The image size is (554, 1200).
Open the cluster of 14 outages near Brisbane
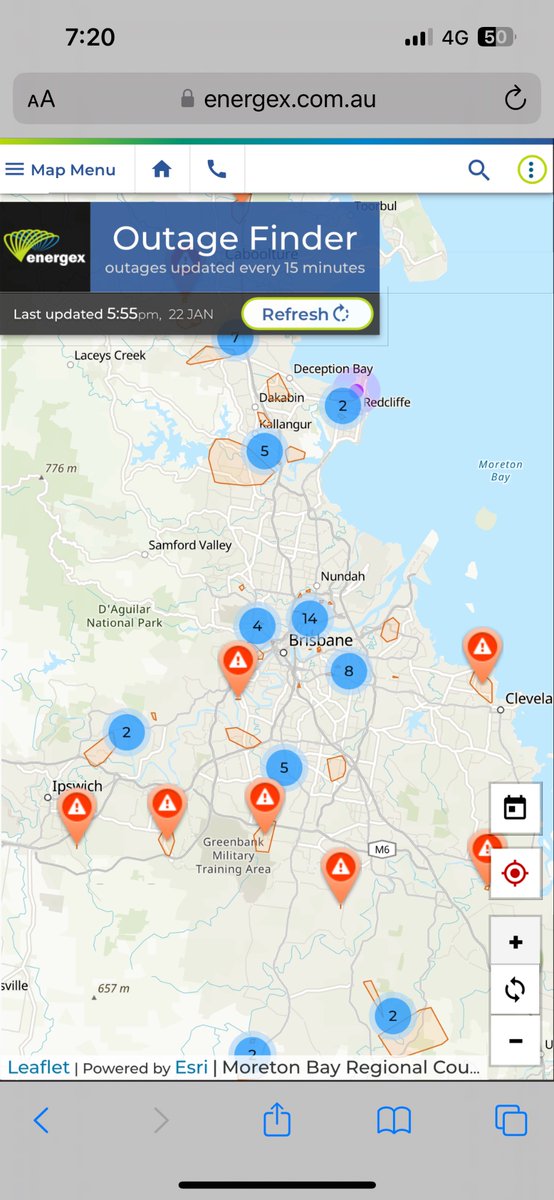click(309, 619)
